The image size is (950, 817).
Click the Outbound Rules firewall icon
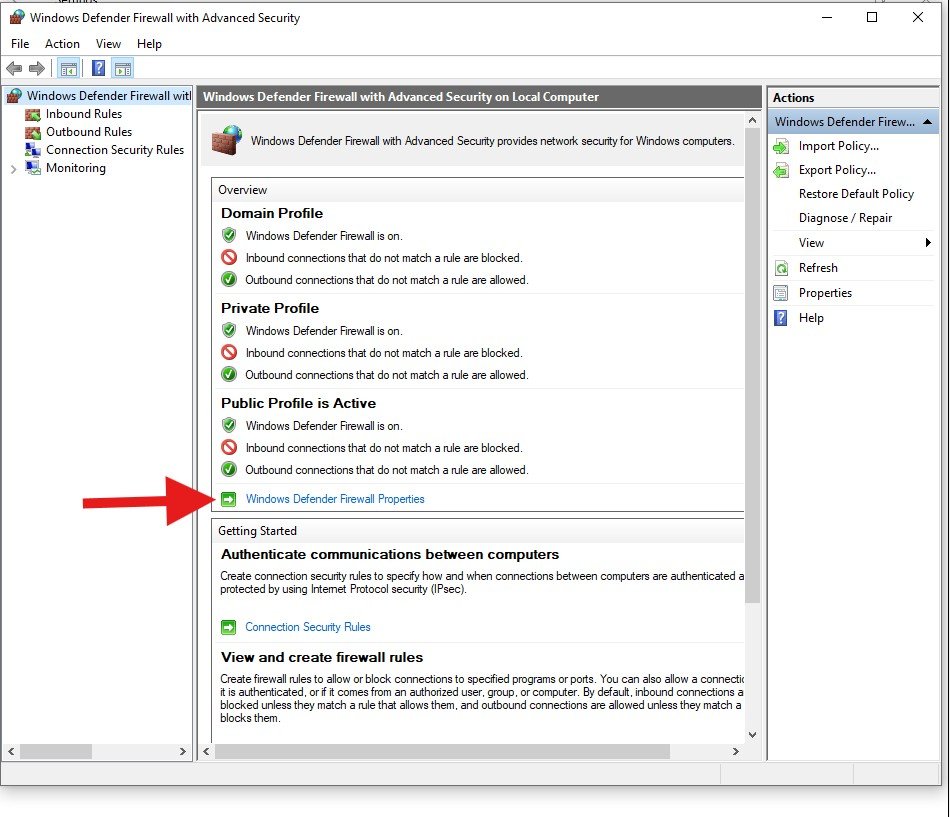tap(31, 132)
